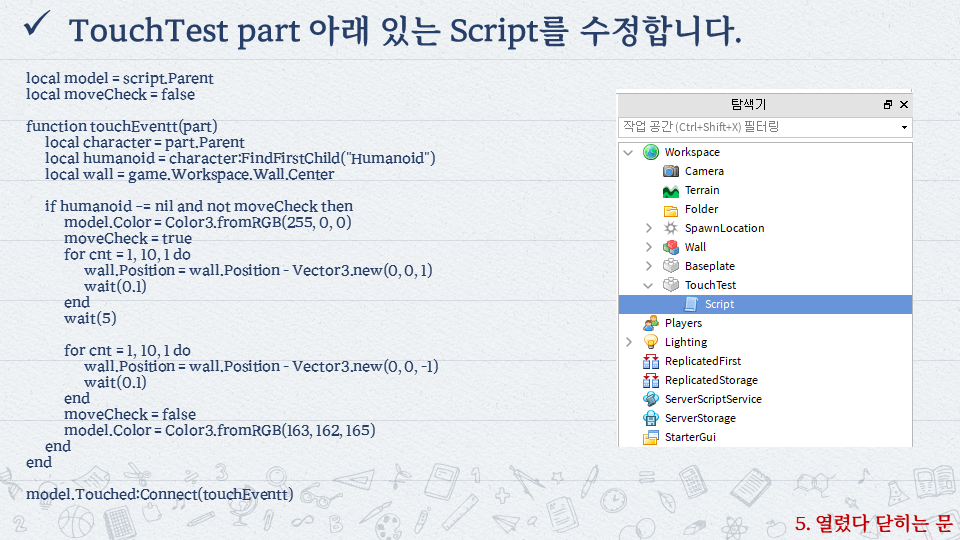Click the StarterGui icon

coord(651,437)
